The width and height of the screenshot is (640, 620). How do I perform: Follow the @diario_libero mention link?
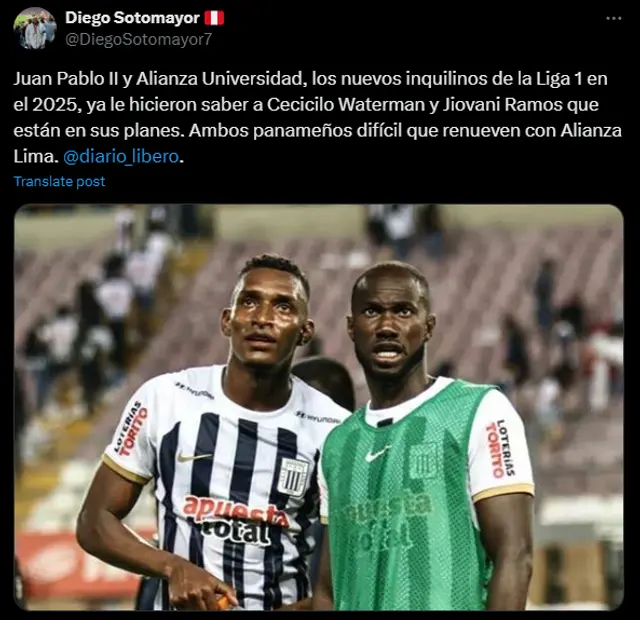(121, 157)
